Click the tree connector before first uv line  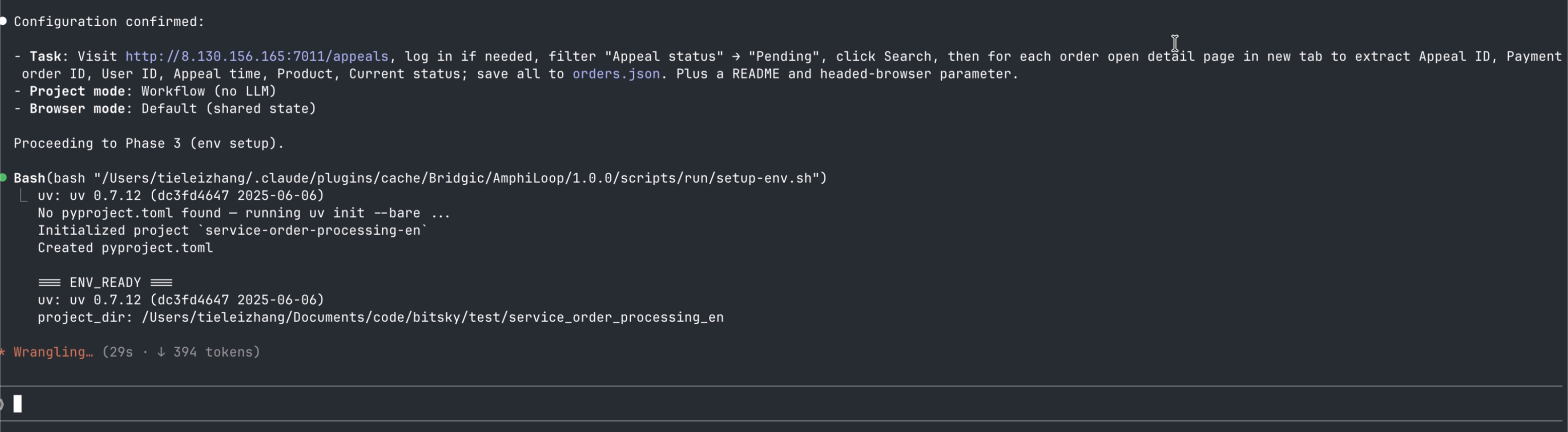tap(23, 195)
